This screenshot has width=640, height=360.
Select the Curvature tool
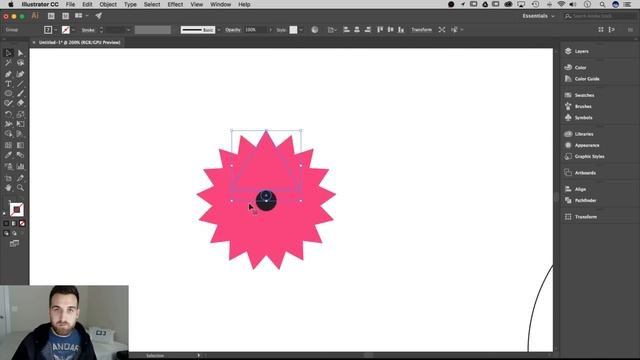(20, 74)
